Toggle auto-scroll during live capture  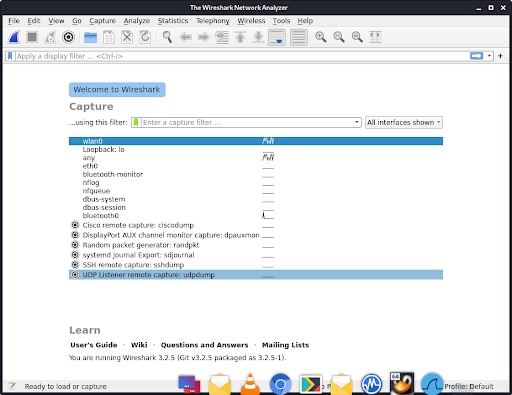pyautogui.click(x=277, y=37)
